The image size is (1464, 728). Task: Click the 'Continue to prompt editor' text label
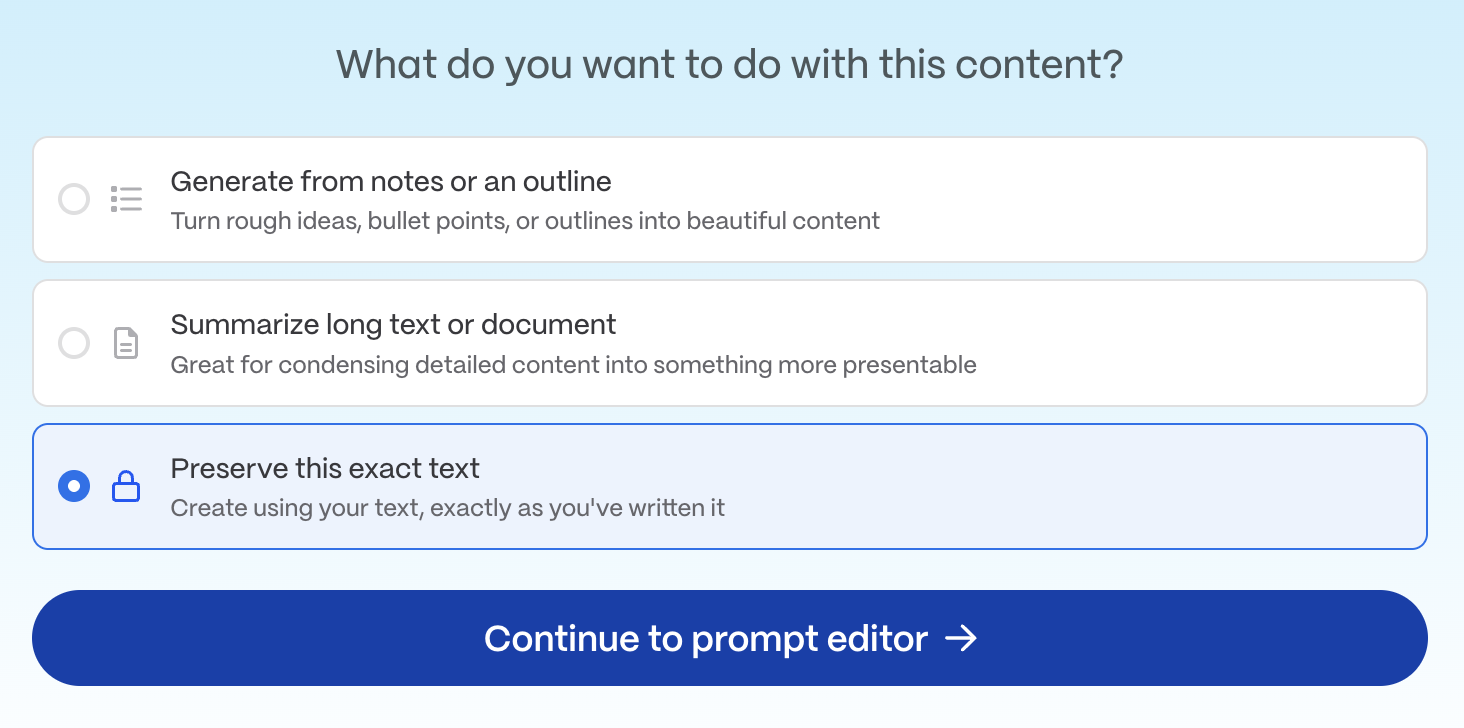(x=706, y=638)
